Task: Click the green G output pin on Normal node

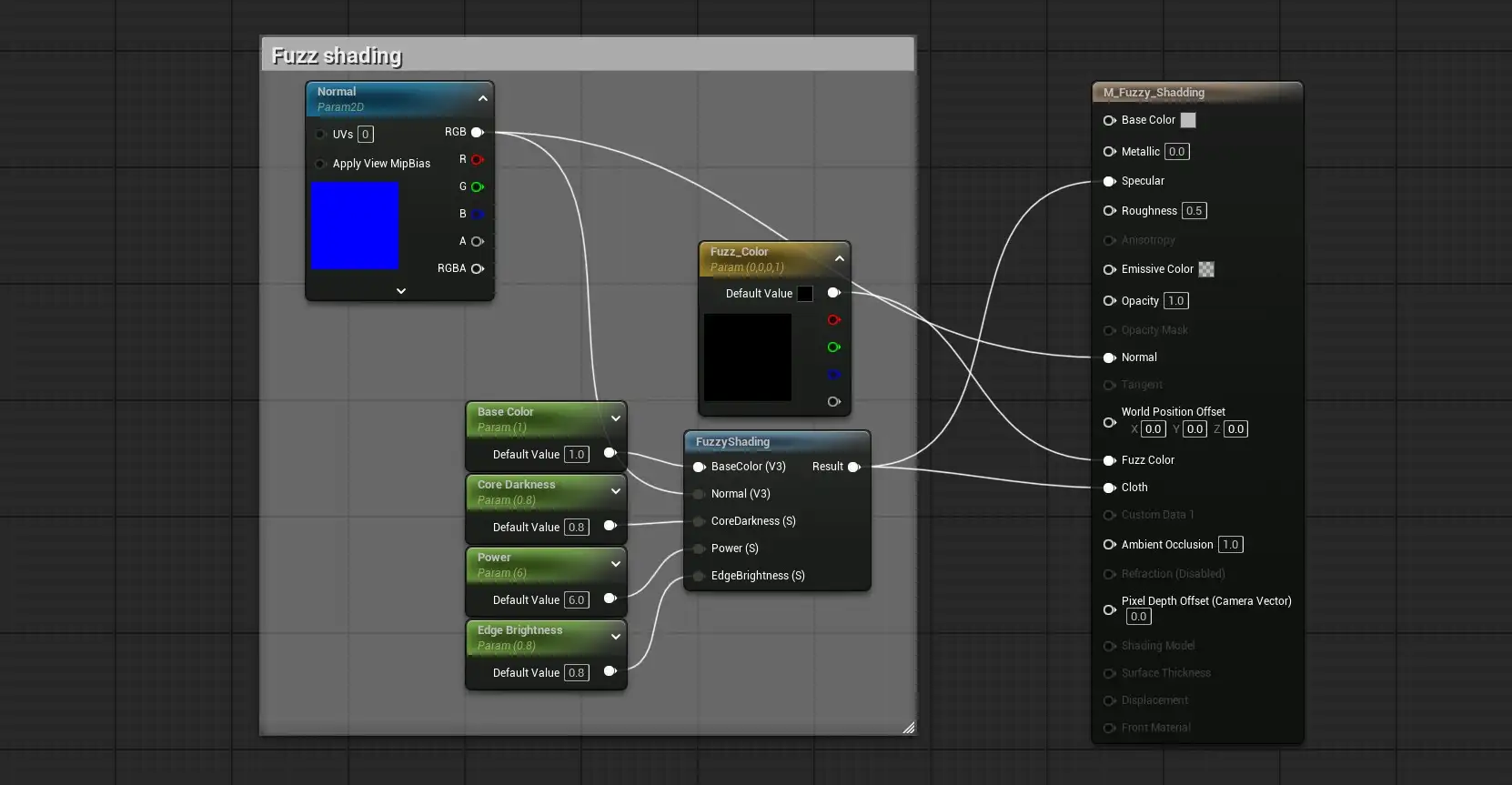Action: [477, 186]
